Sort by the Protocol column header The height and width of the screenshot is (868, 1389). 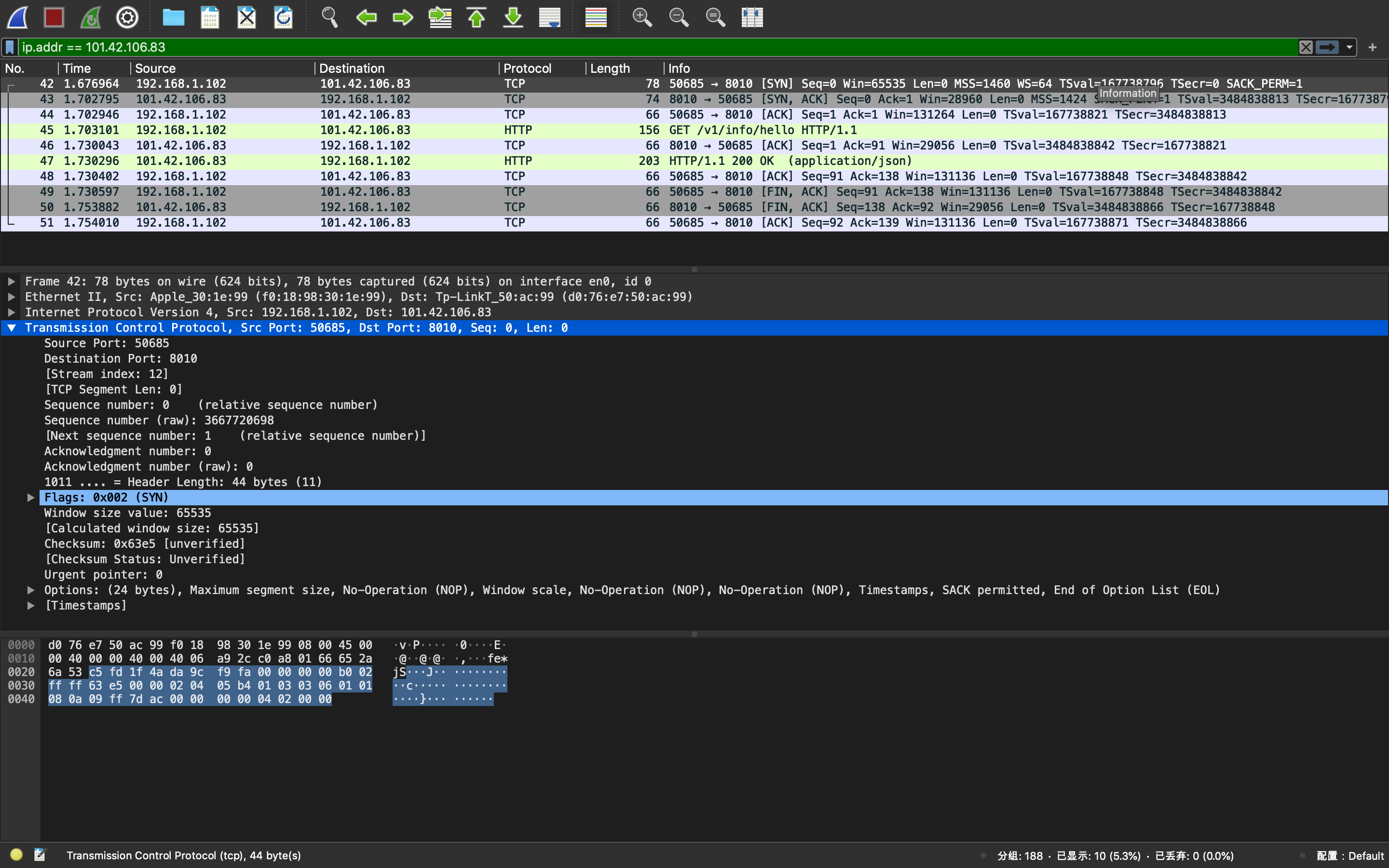[542, 68]
